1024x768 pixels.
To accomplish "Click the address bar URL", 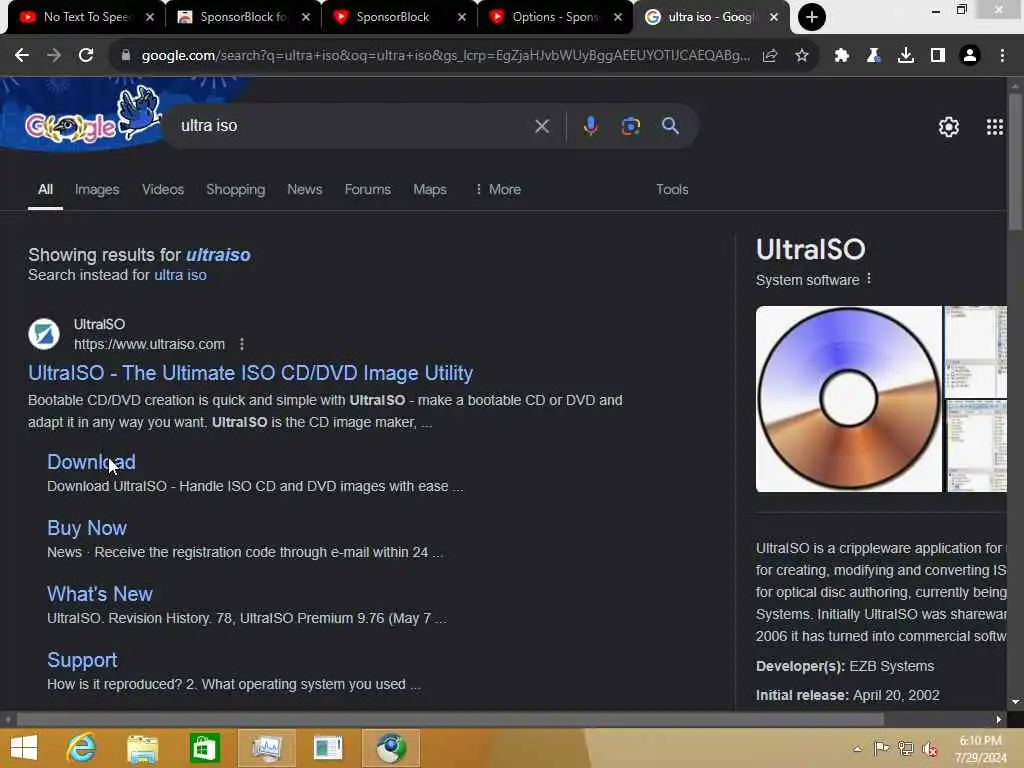I will pos(445,56).
